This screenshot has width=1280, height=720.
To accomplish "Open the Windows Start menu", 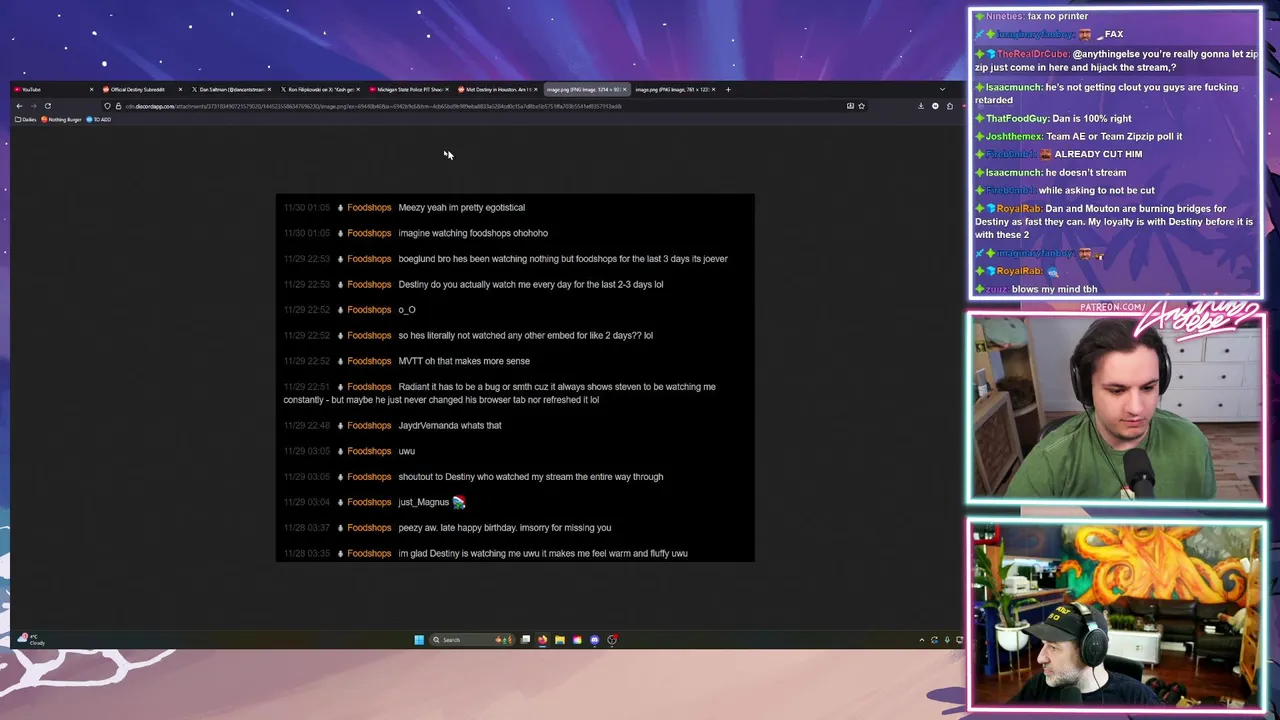I will click(419, 640).
